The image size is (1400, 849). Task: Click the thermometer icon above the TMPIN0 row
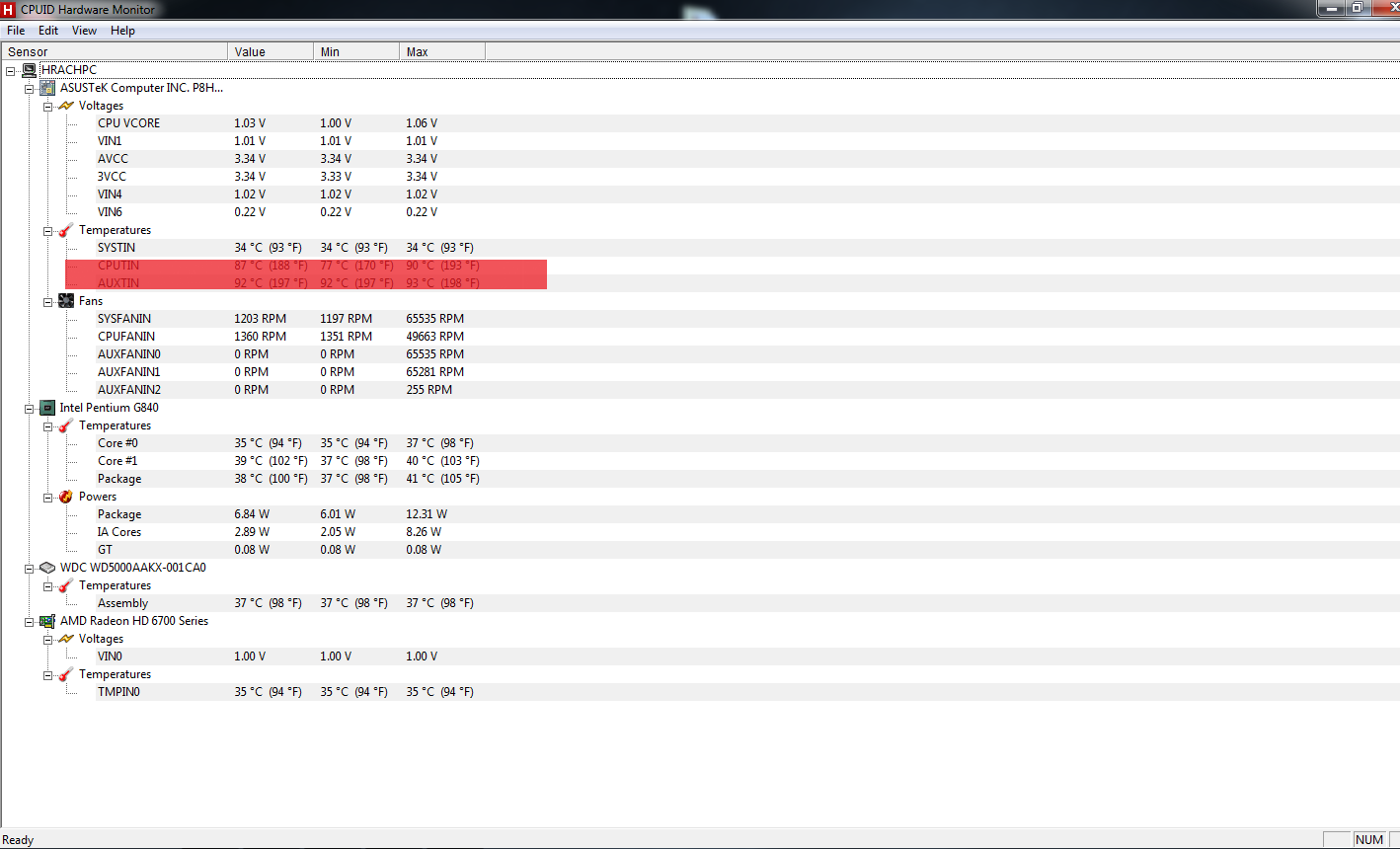tap(66, 674)
